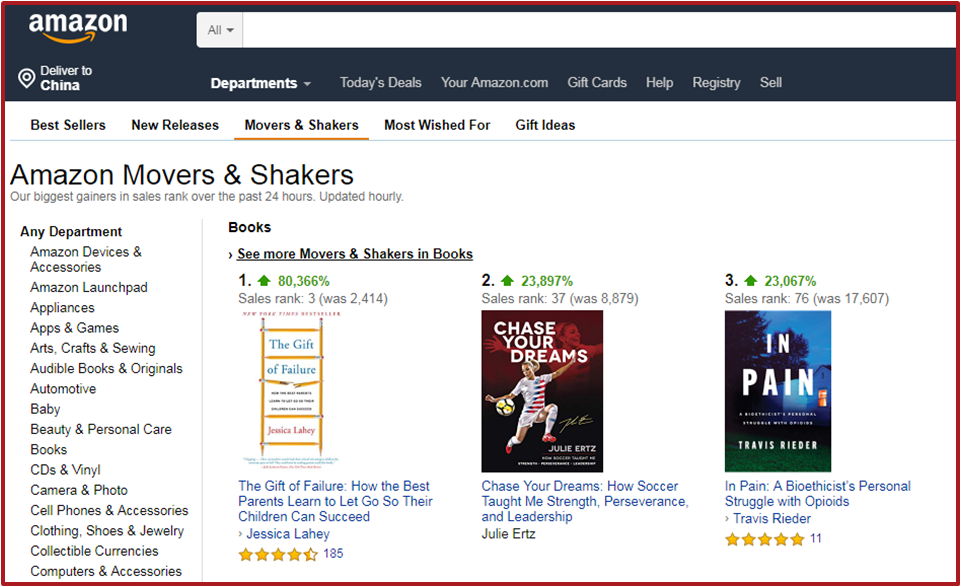
Task: Open the All search category dropdown
Action: pos(220,30)
